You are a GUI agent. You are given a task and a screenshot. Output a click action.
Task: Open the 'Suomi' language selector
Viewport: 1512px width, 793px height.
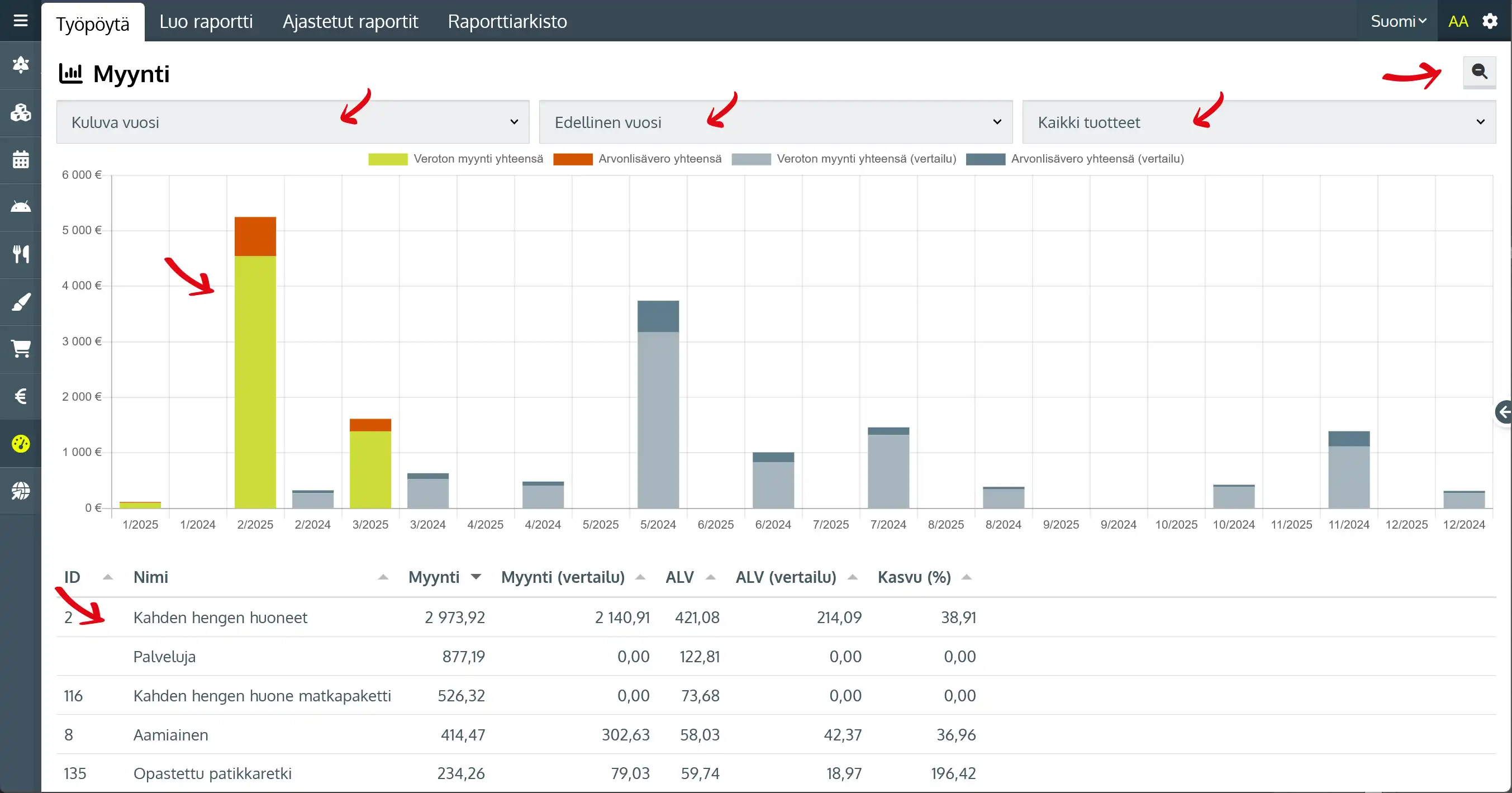pos(1397,22)
